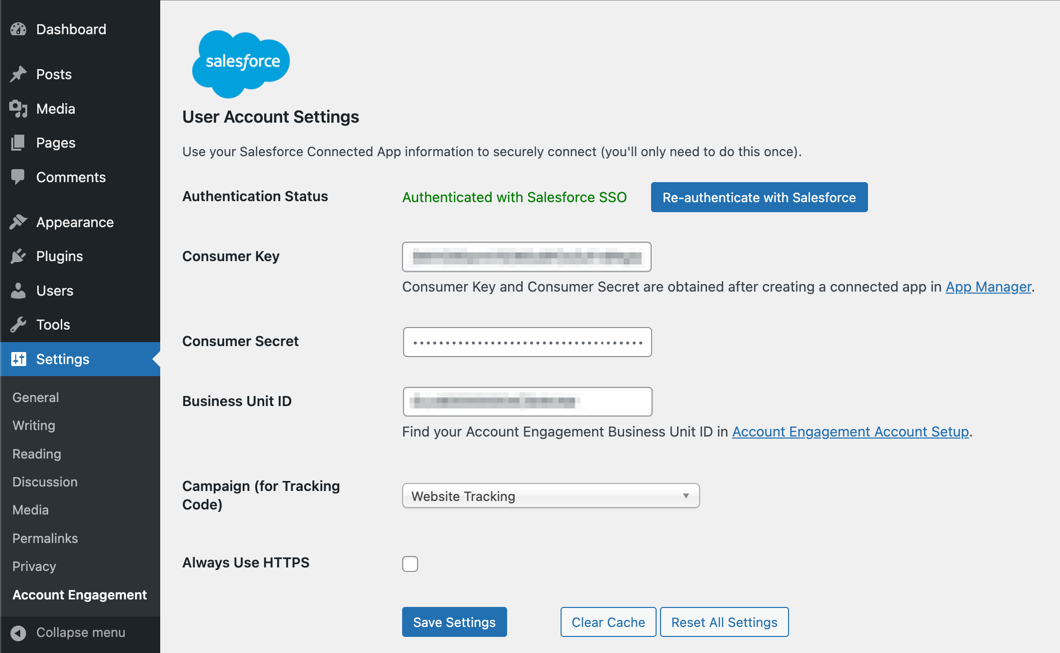
Task: Click the Dashboard gauge icon
Action: pos(18,29)
